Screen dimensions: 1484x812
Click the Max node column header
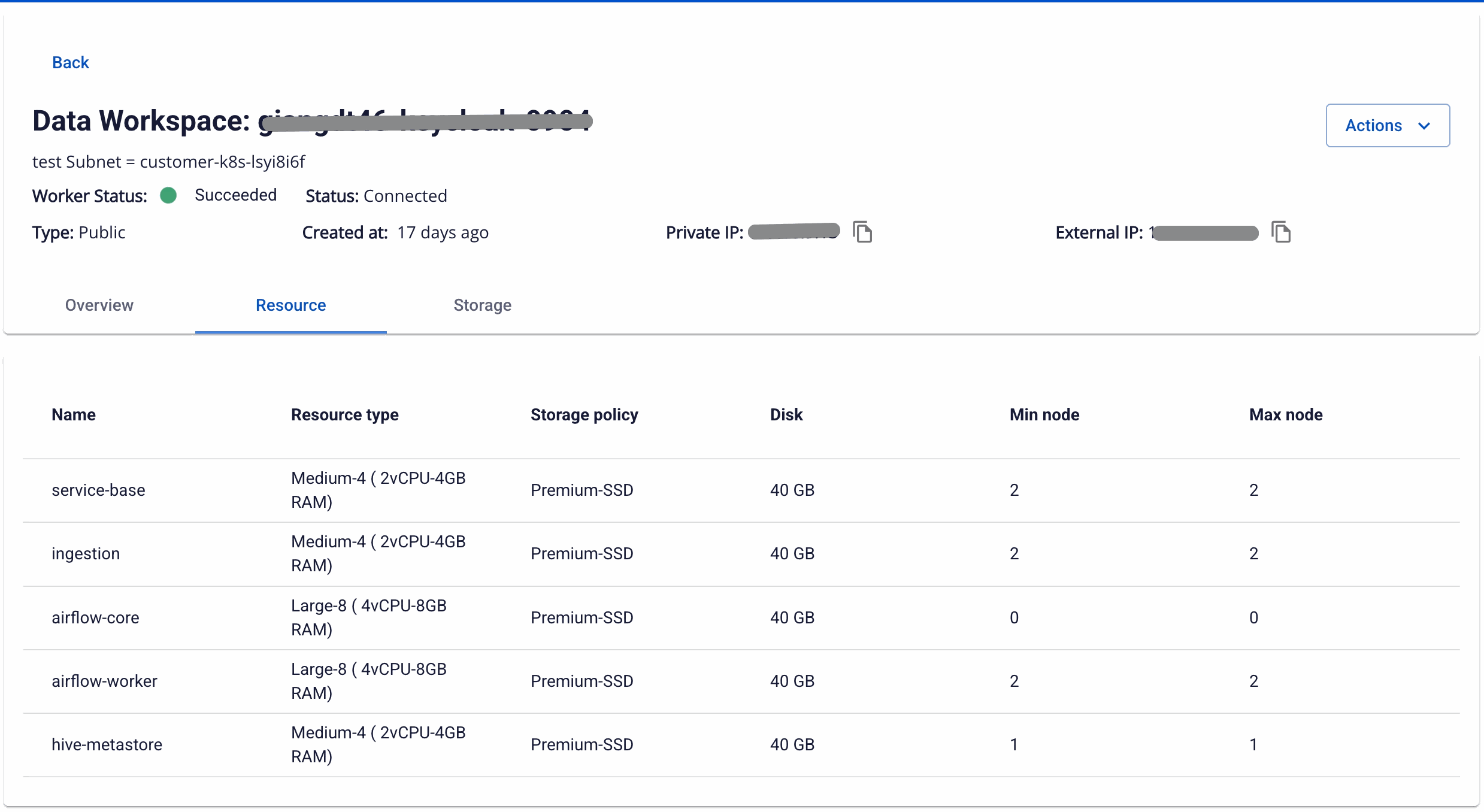[x=1286, y=414]
